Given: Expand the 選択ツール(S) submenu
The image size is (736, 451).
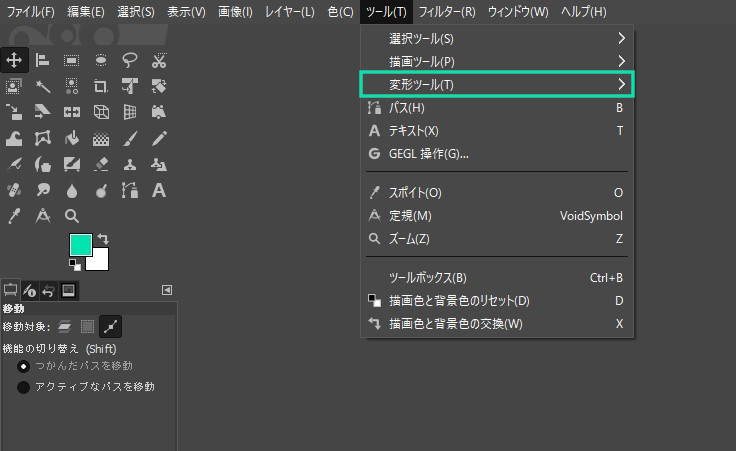Looking at the screenshot, I should point(497,38).
